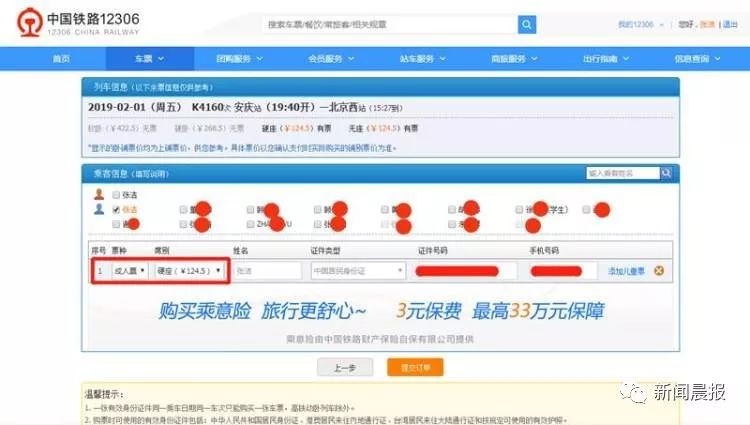750x425 pixels.
Task: Click the orange 提交订单 submit order button
Action: (415, 368)
